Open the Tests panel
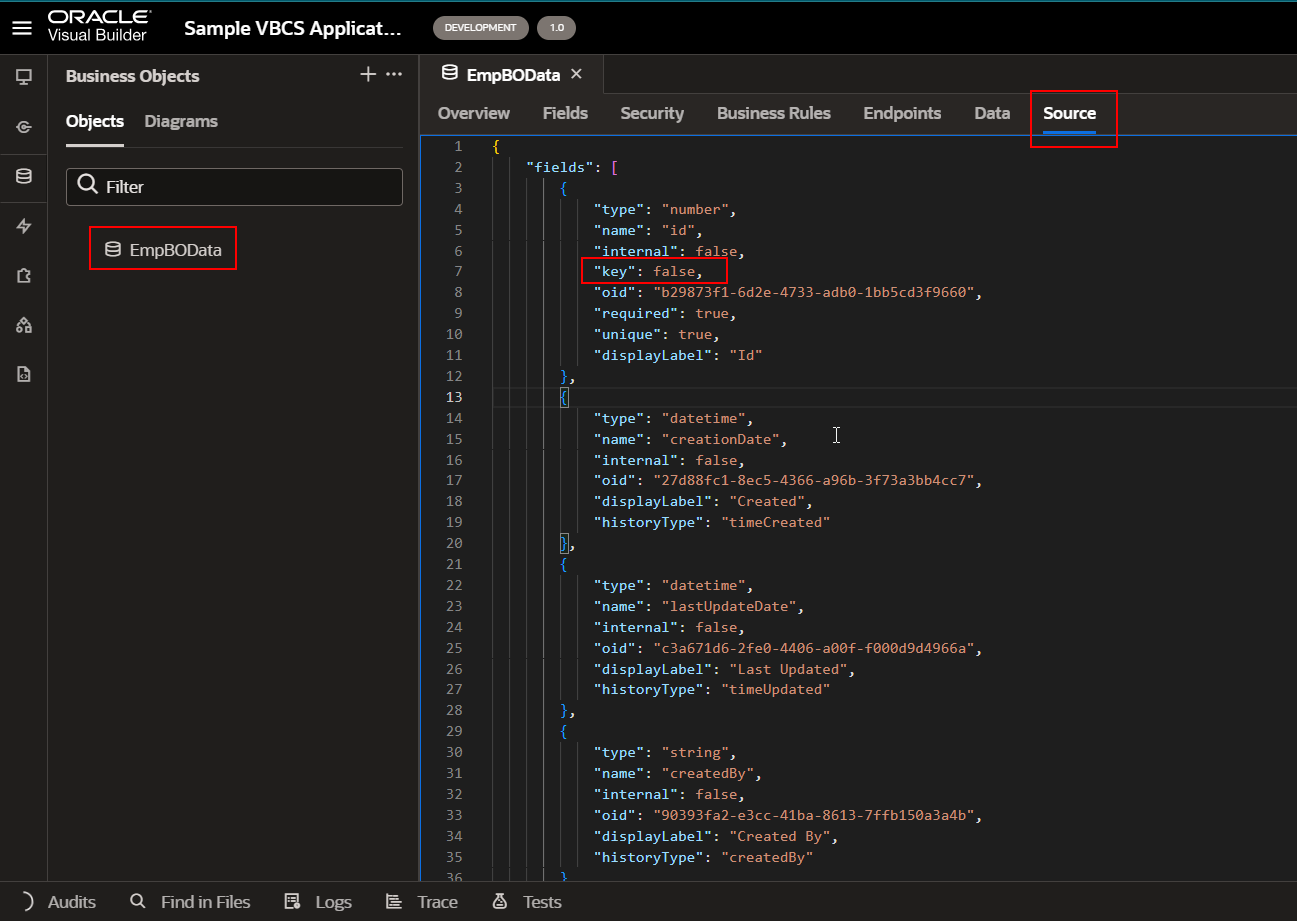 click(x=542, y=902)
